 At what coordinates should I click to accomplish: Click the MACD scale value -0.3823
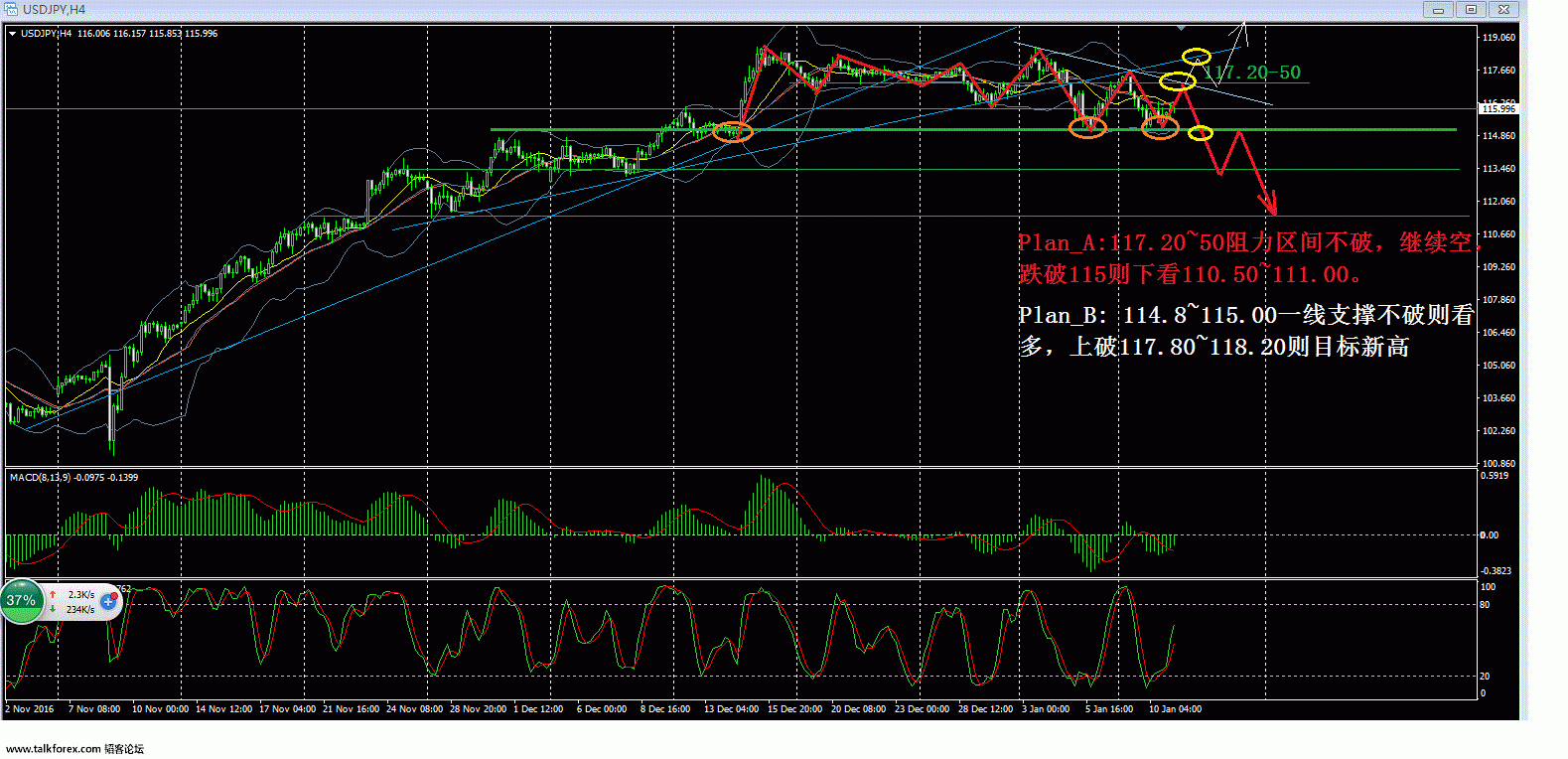[x=1496, y=571]
